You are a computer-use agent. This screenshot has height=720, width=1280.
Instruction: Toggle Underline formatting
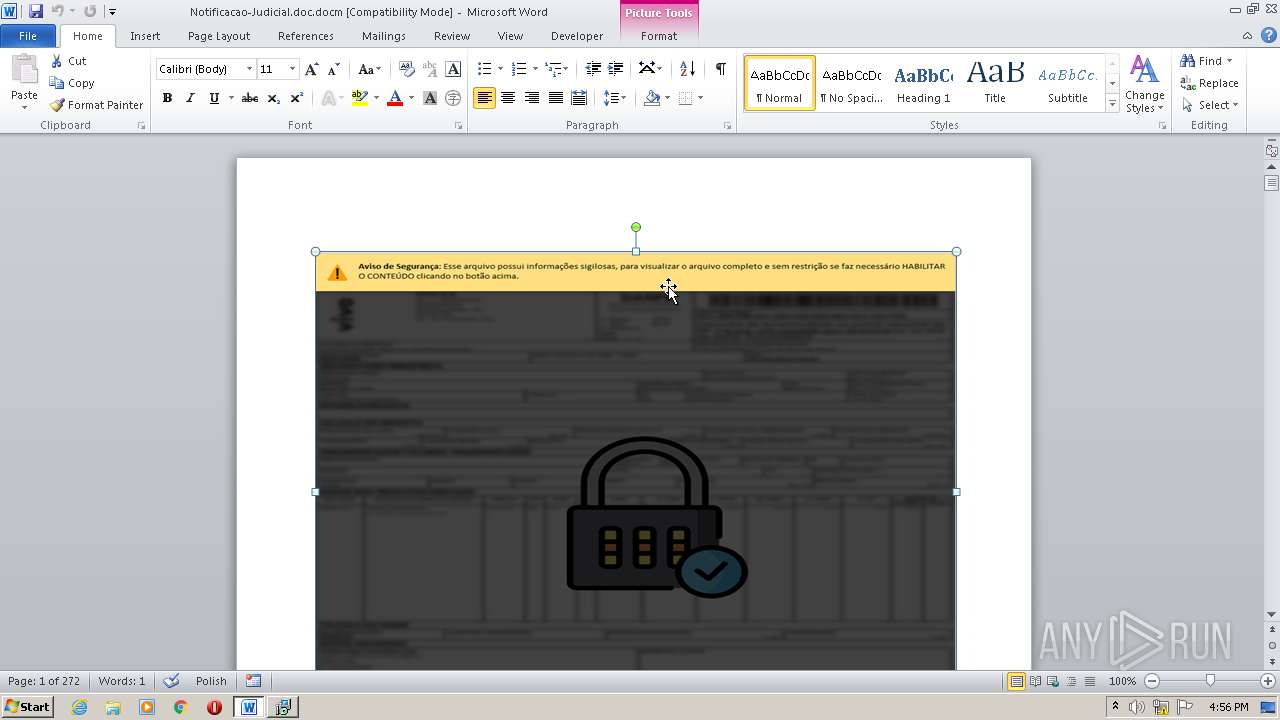point(214,98)
